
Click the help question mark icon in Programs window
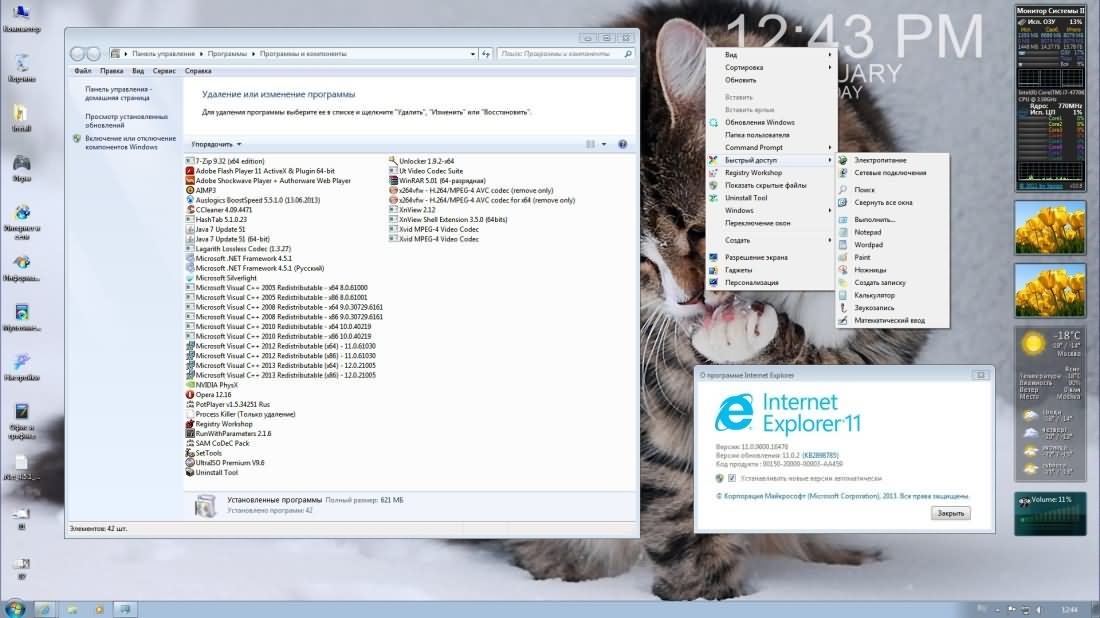[622, 144]
